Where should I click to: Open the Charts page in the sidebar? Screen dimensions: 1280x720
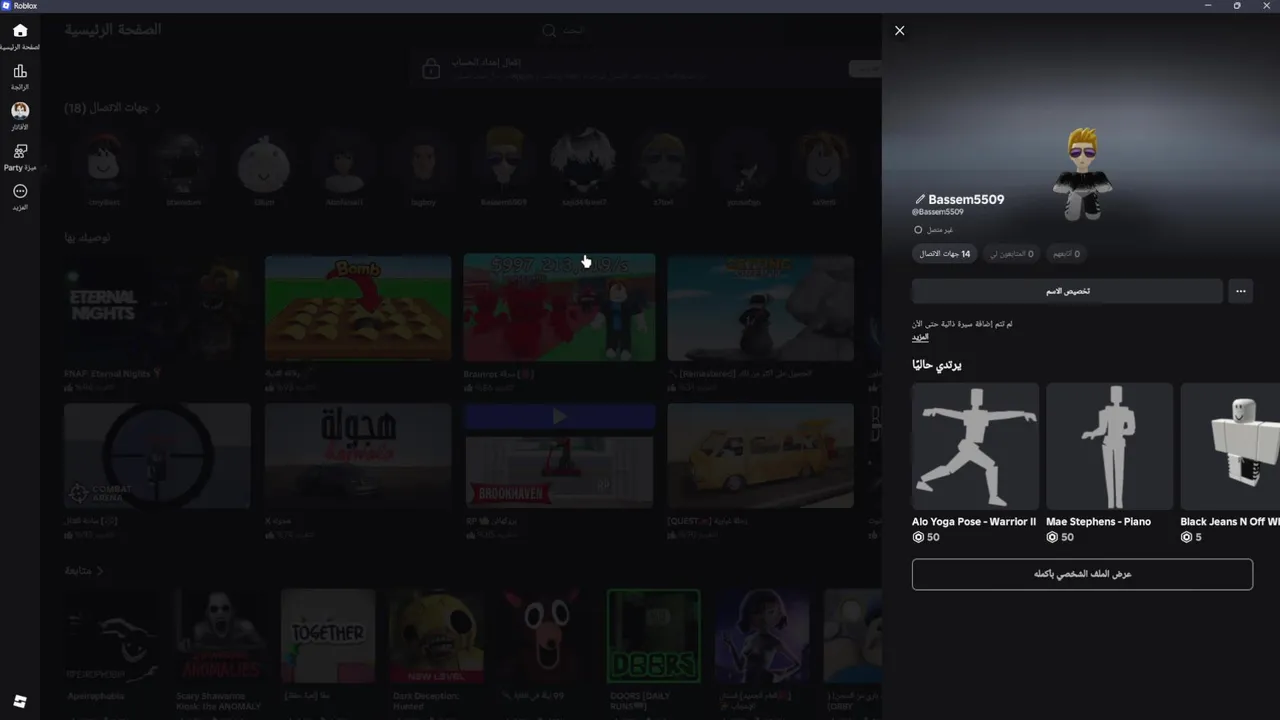[20, 76]
